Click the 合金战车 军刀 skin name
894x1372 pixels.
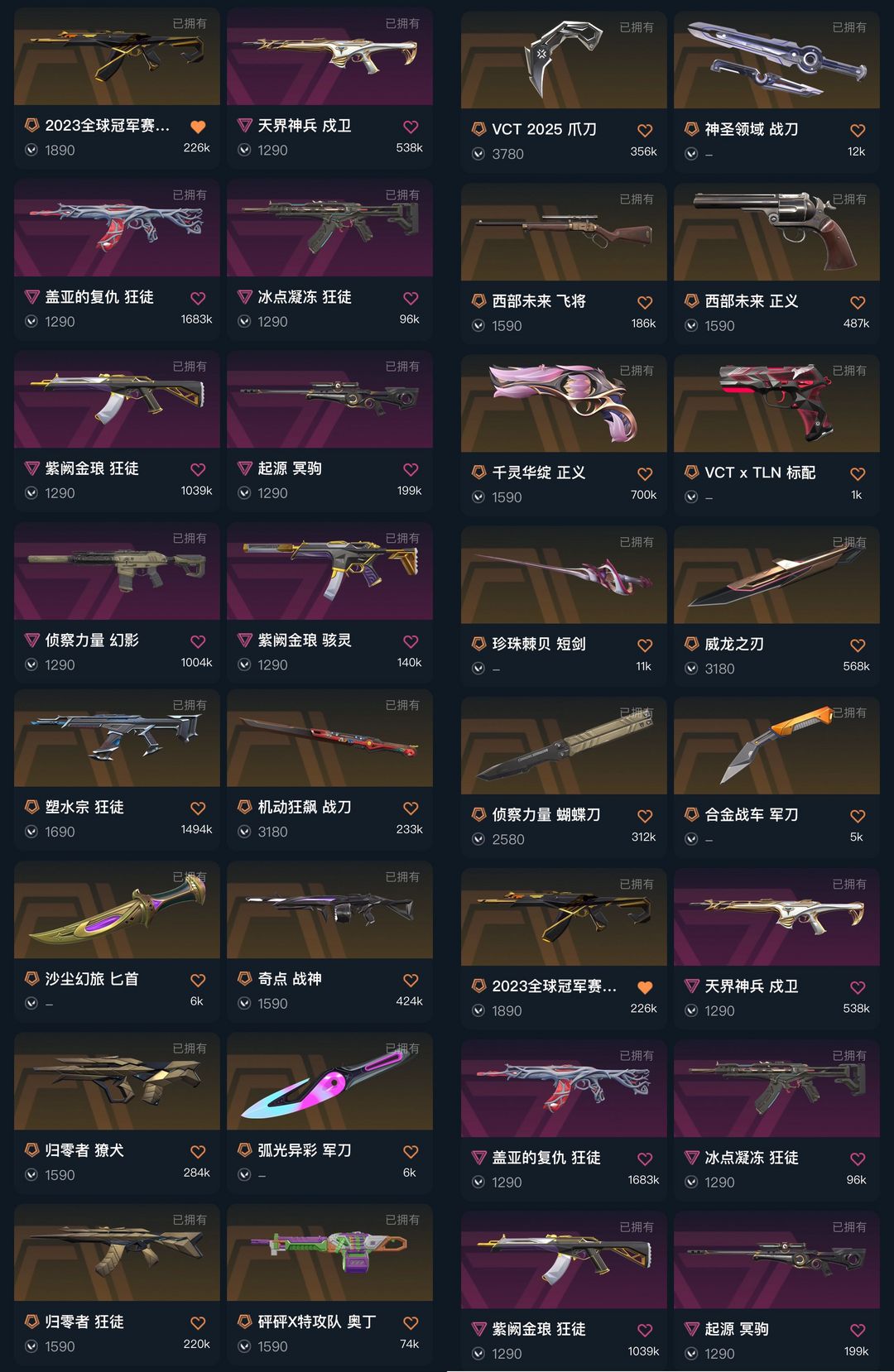coord(752,815)
